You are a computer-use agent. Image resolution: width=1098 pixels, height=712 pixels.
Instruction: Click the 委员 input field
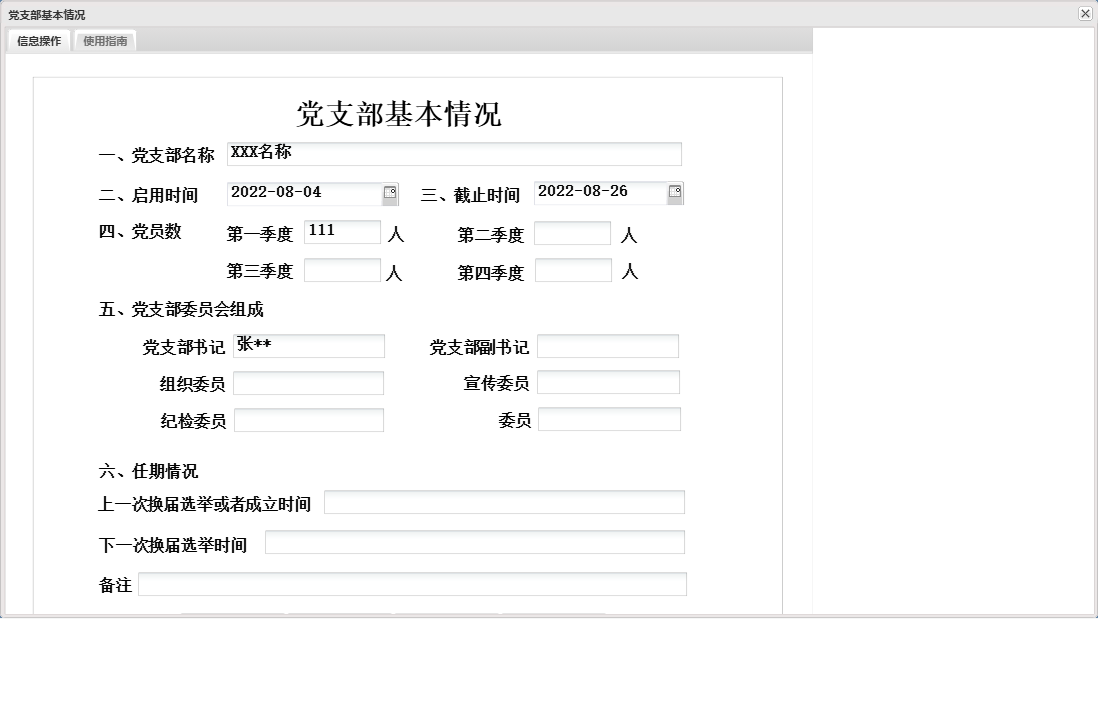click(608, 418)
